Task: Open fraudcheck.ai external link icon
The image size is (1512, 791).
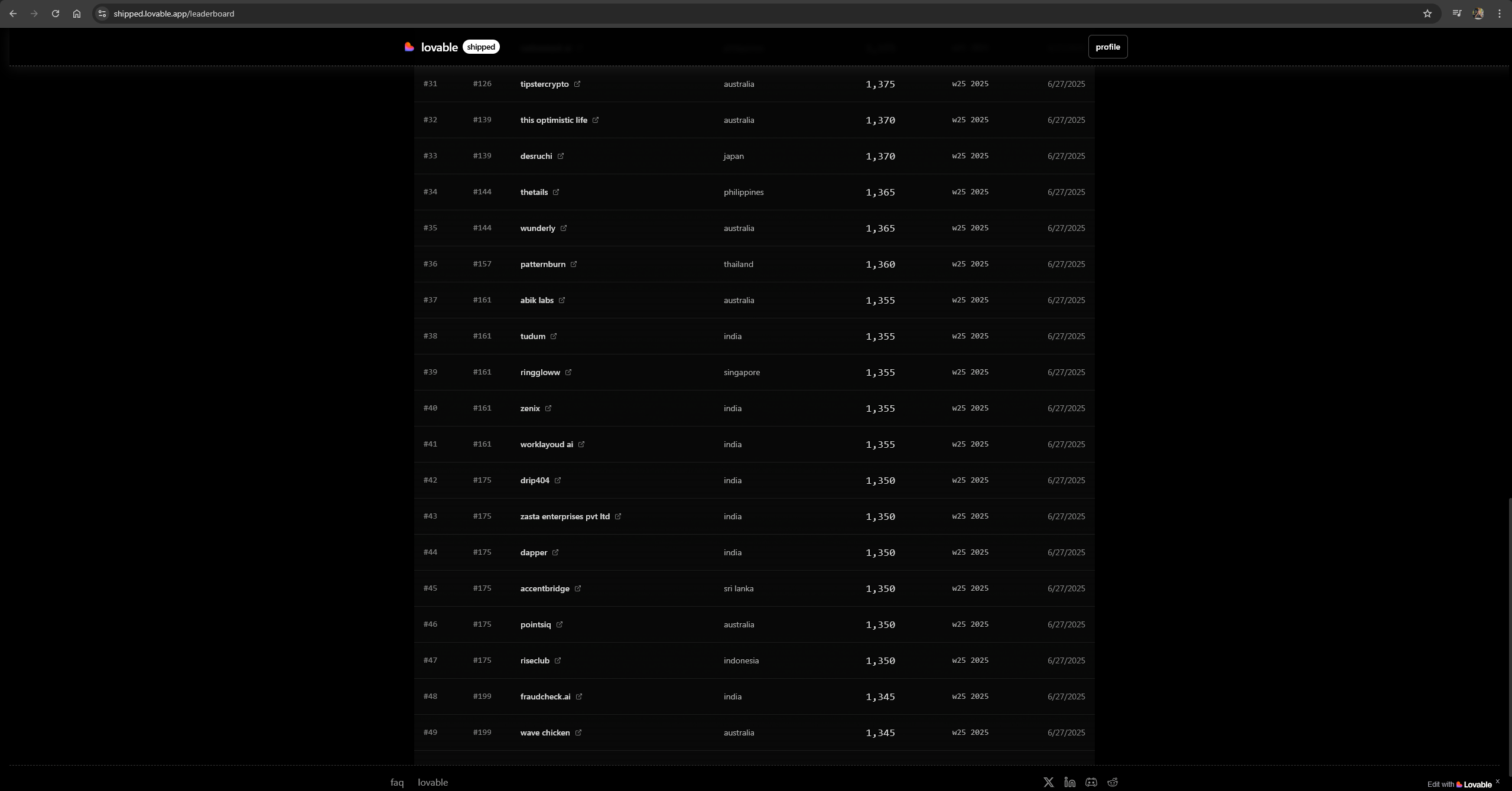Action: [579, 696]
